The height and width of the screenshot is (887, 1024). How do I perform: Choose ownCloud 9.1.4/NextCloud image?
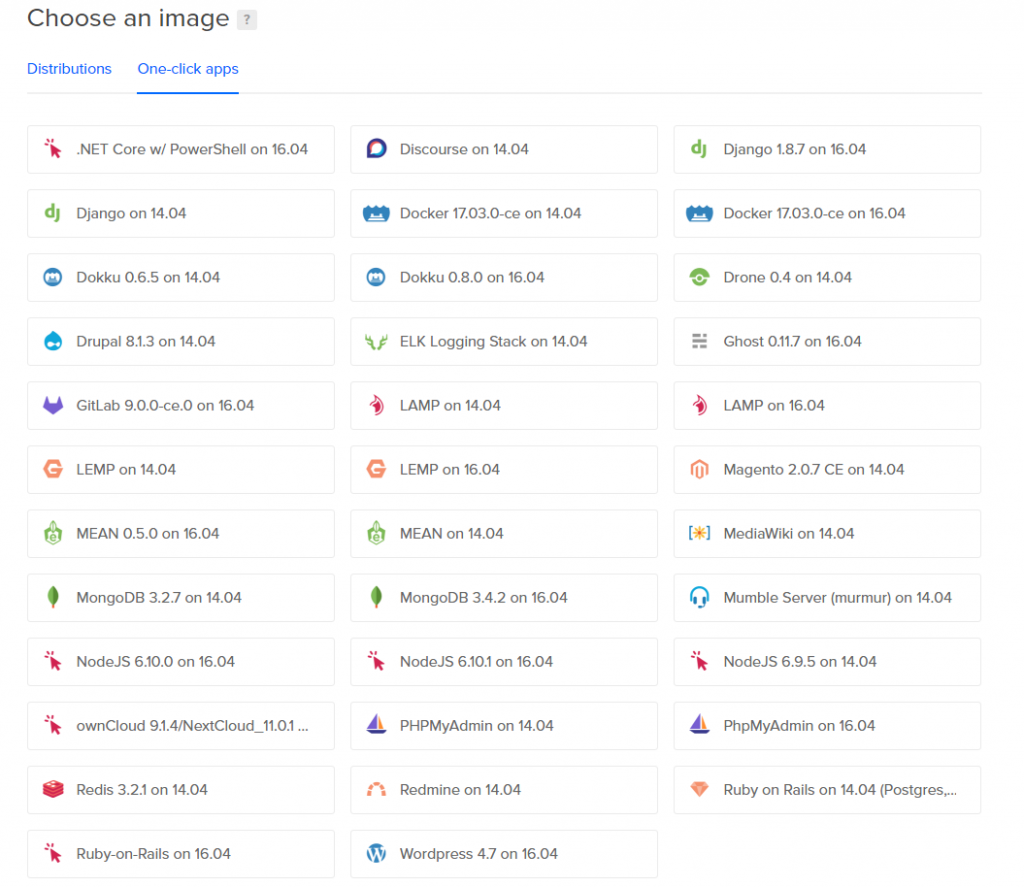181,726
